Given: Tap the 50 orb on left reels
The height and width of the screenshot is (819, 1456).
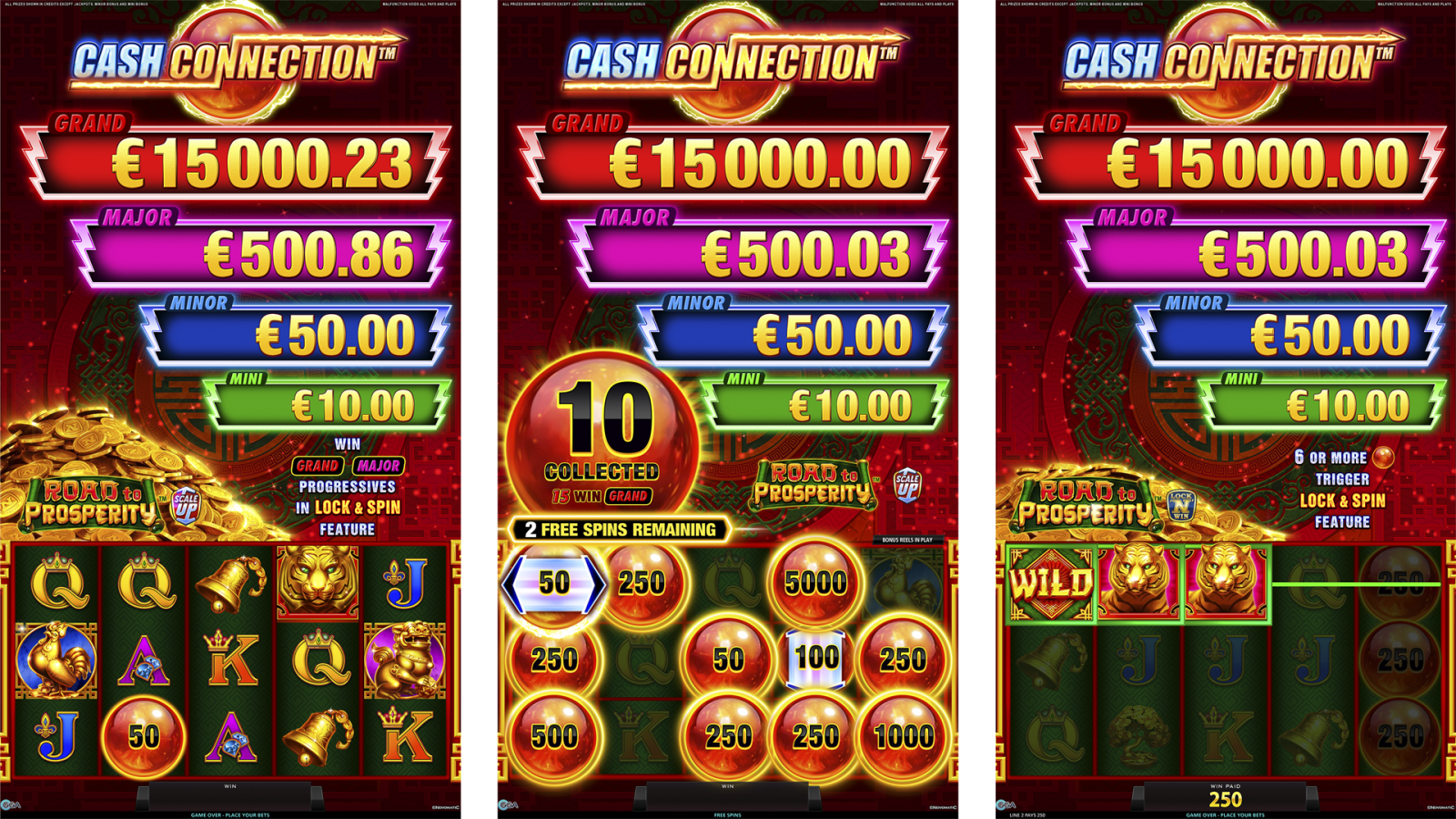Looking at the screenshot, I should (144, 735).
